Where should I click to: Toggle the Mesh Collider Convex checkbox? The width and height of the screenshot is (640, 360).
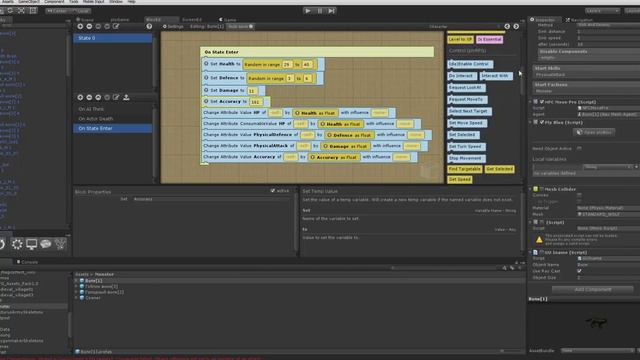(579, 195)
